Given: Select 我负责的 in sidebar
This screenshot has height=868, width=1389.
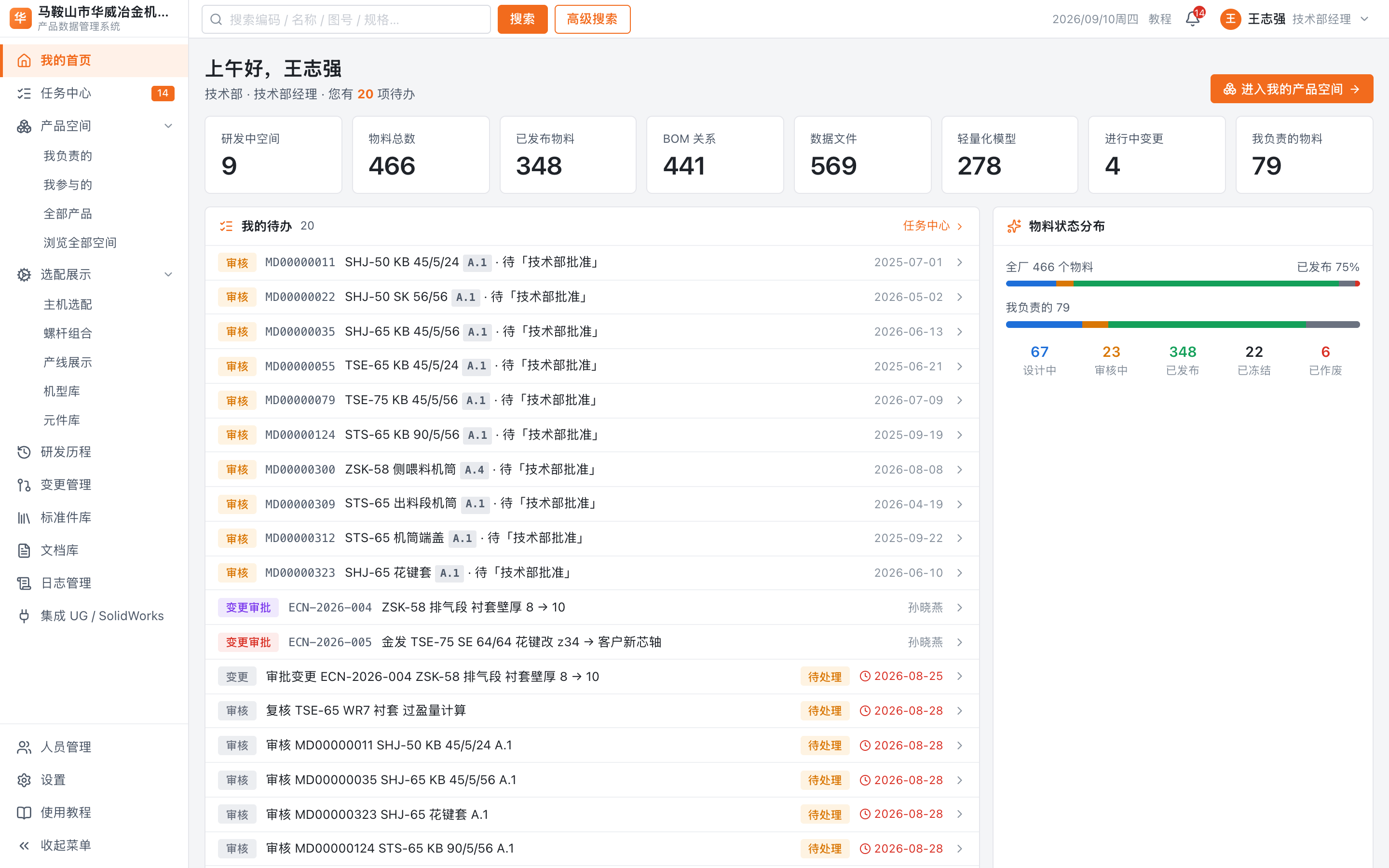Looking at the screenshot, I should click(x=68, y=156).
